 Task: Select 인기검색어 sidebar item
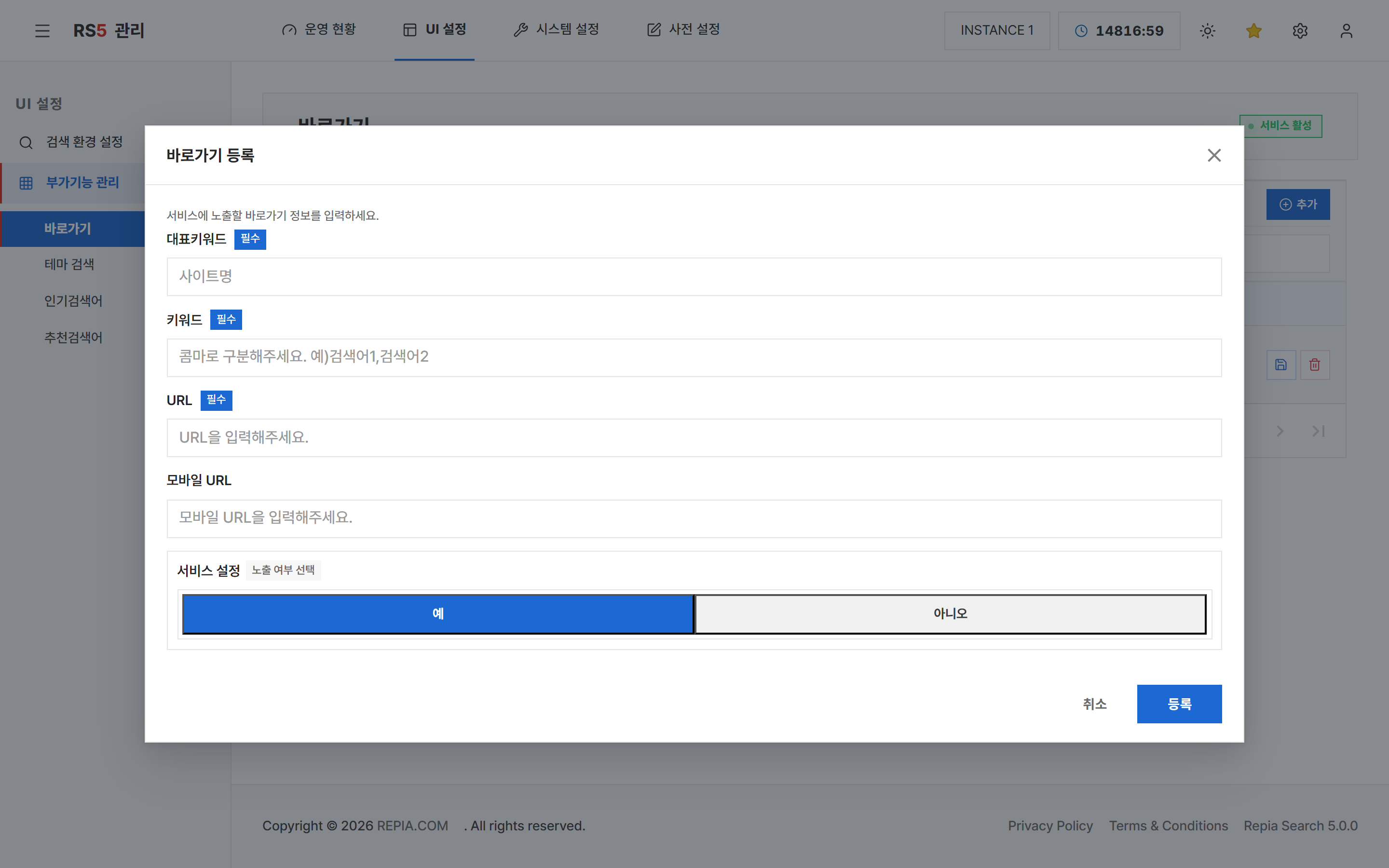73,301
